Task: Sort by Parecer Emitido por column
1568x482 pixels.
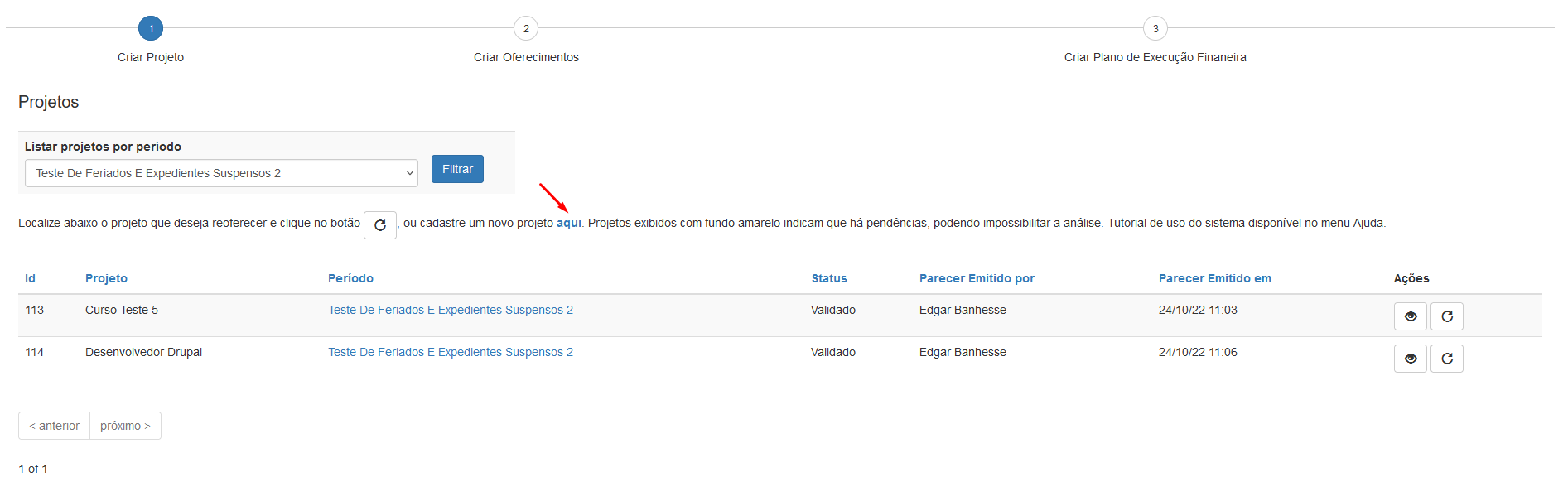Action: [977, 278]
